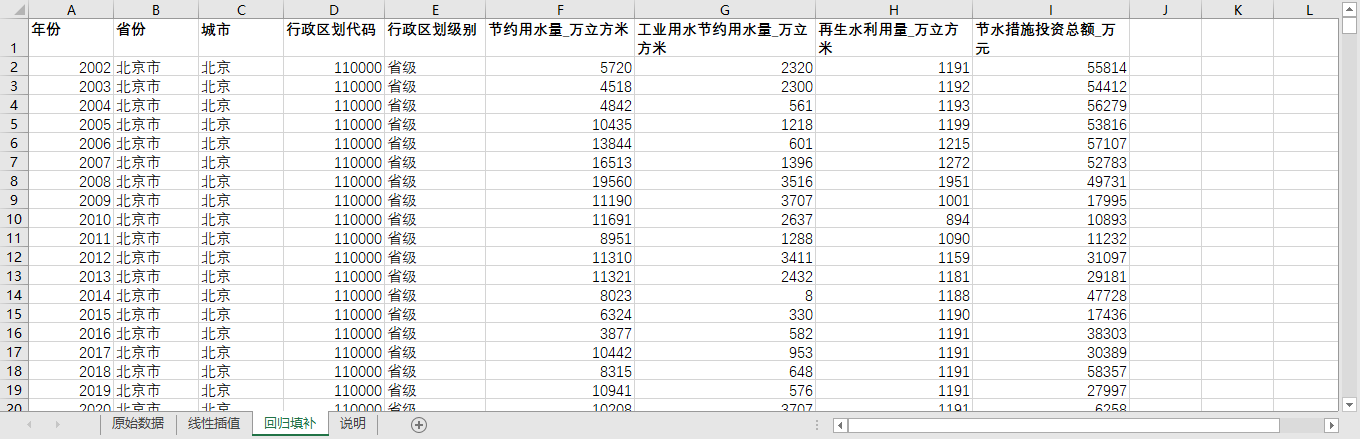Click the 行政区划代码 header cell
The image size is (1360, 439).
pos(334,38)
